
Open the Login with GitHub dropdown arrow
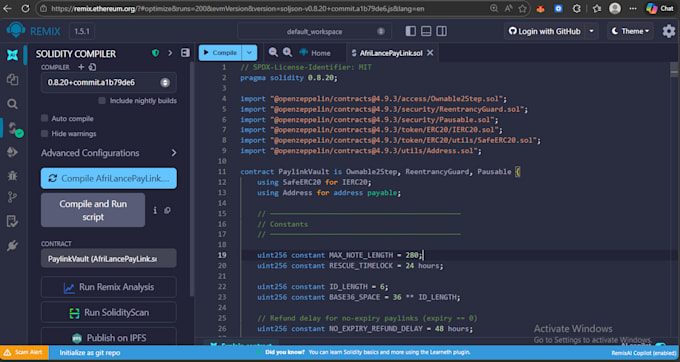pos(592,31)
